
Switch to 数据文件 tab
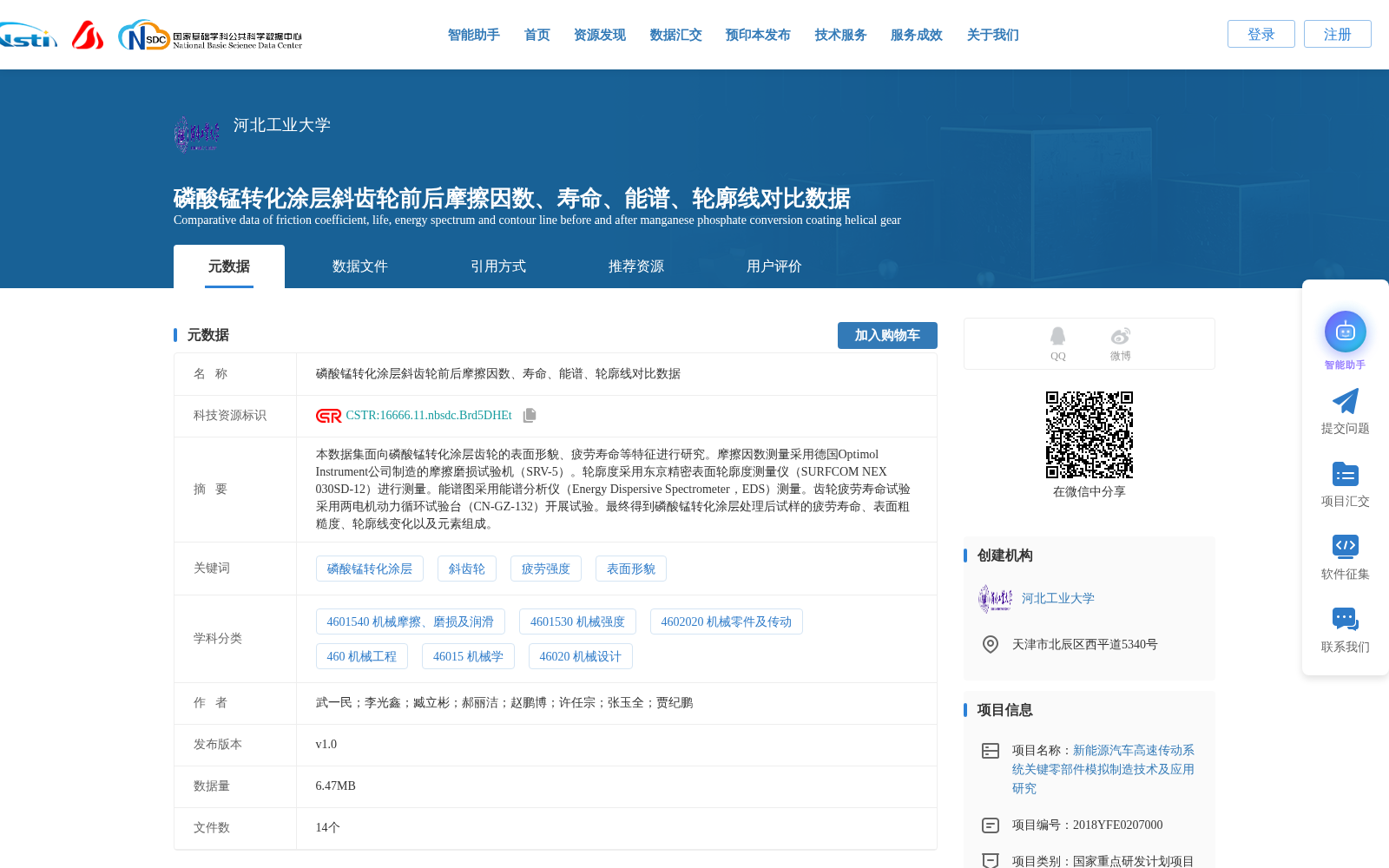point(360,266)
